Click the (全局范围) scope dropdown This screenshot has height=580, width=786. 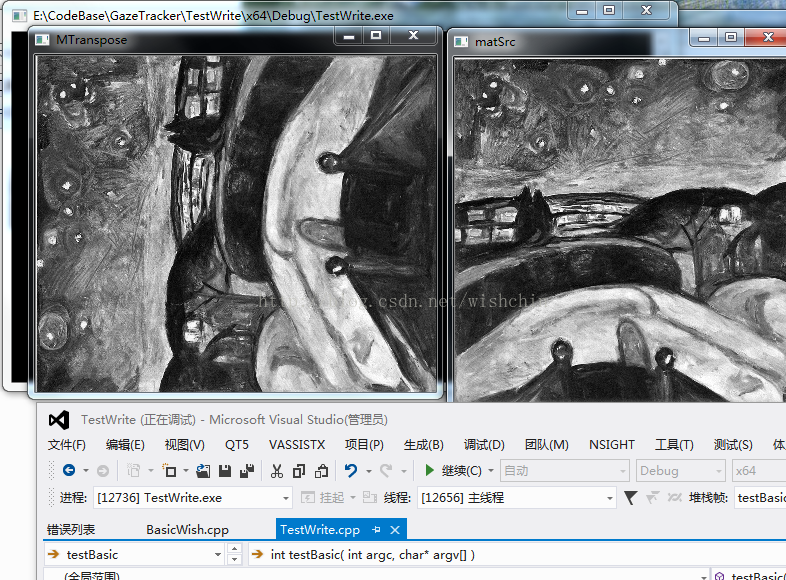click(376, 575)
